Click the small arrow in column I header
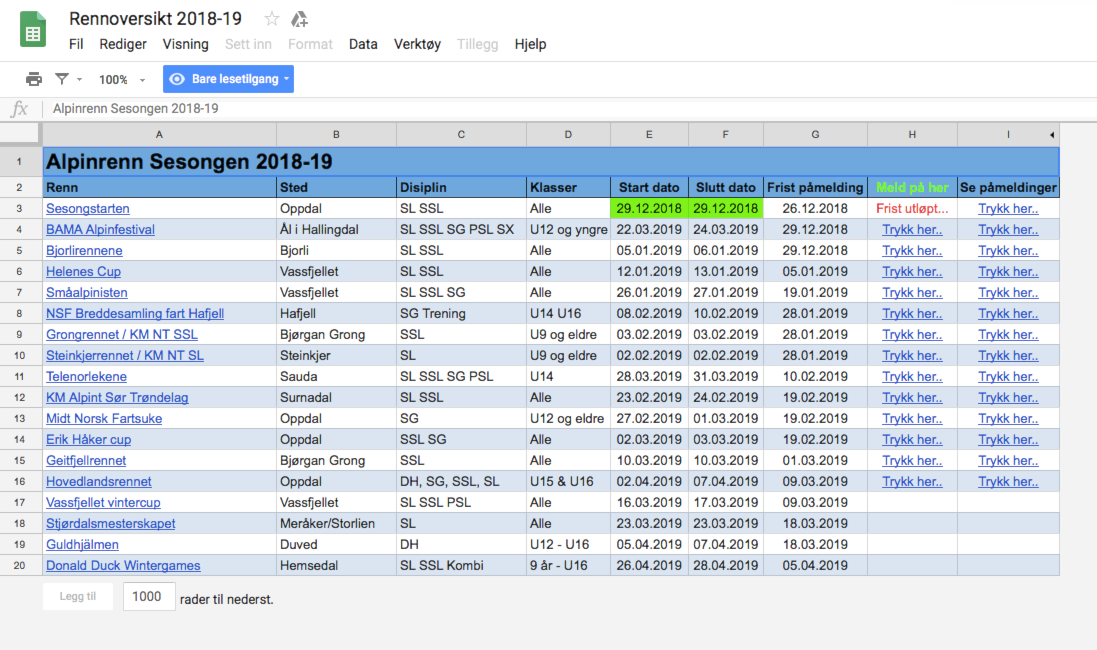 click(x=1051, y=134)
